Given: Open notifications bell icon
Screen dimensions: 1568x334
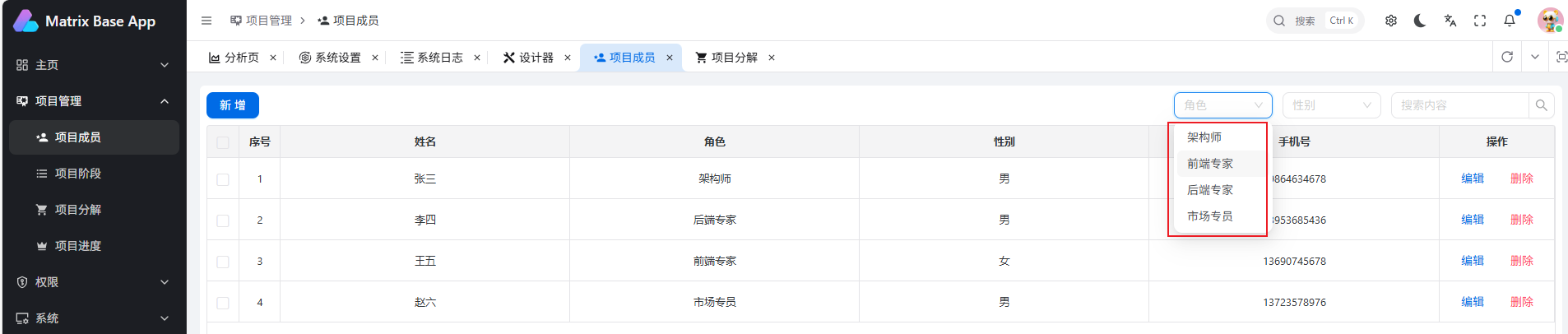Looking at the screenshot, I should pyautogui.click(x=1510, y=21).
